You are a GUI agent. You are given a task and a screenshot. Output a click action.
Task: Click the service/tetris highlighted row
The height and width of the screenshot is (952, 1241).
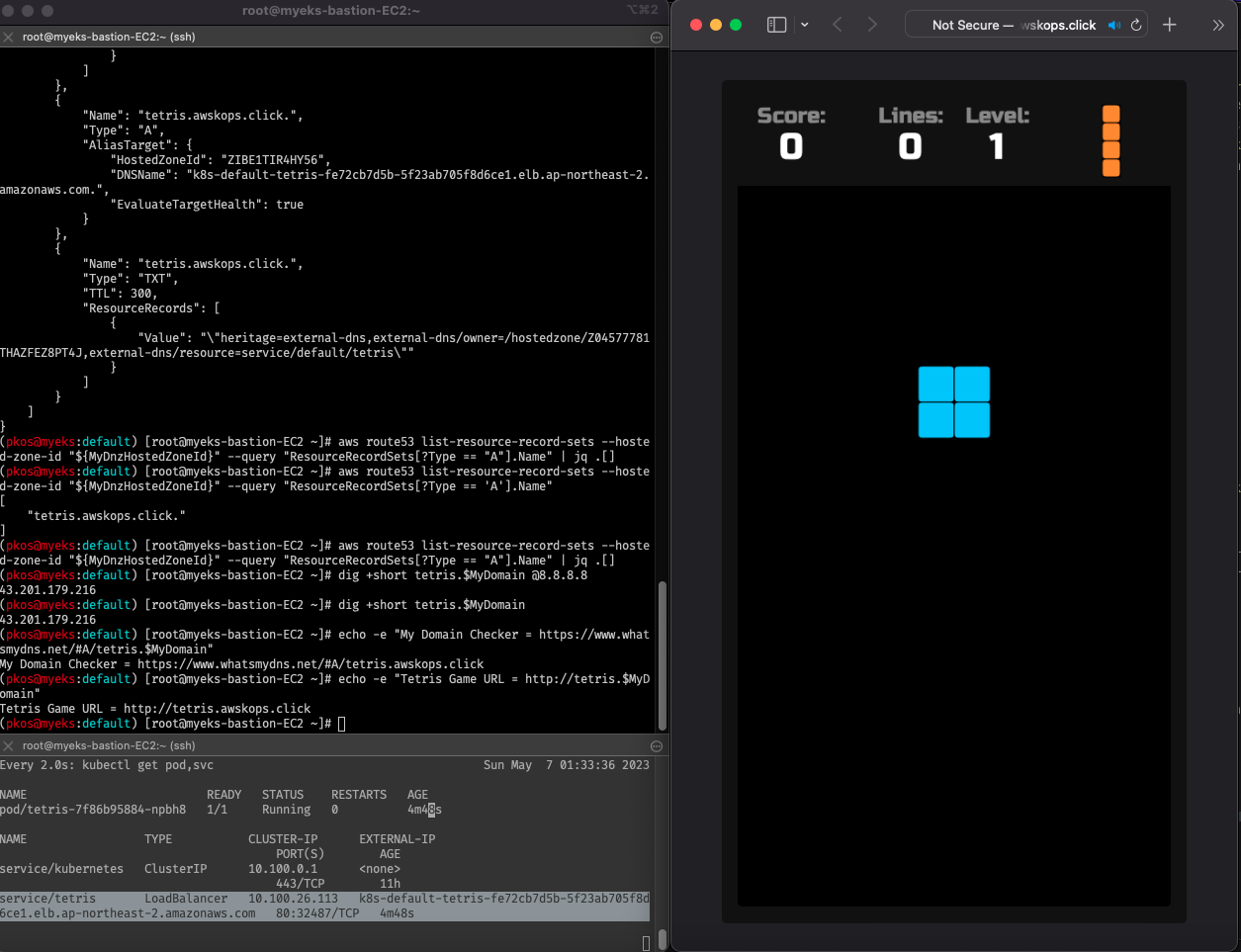click(324, 906)
